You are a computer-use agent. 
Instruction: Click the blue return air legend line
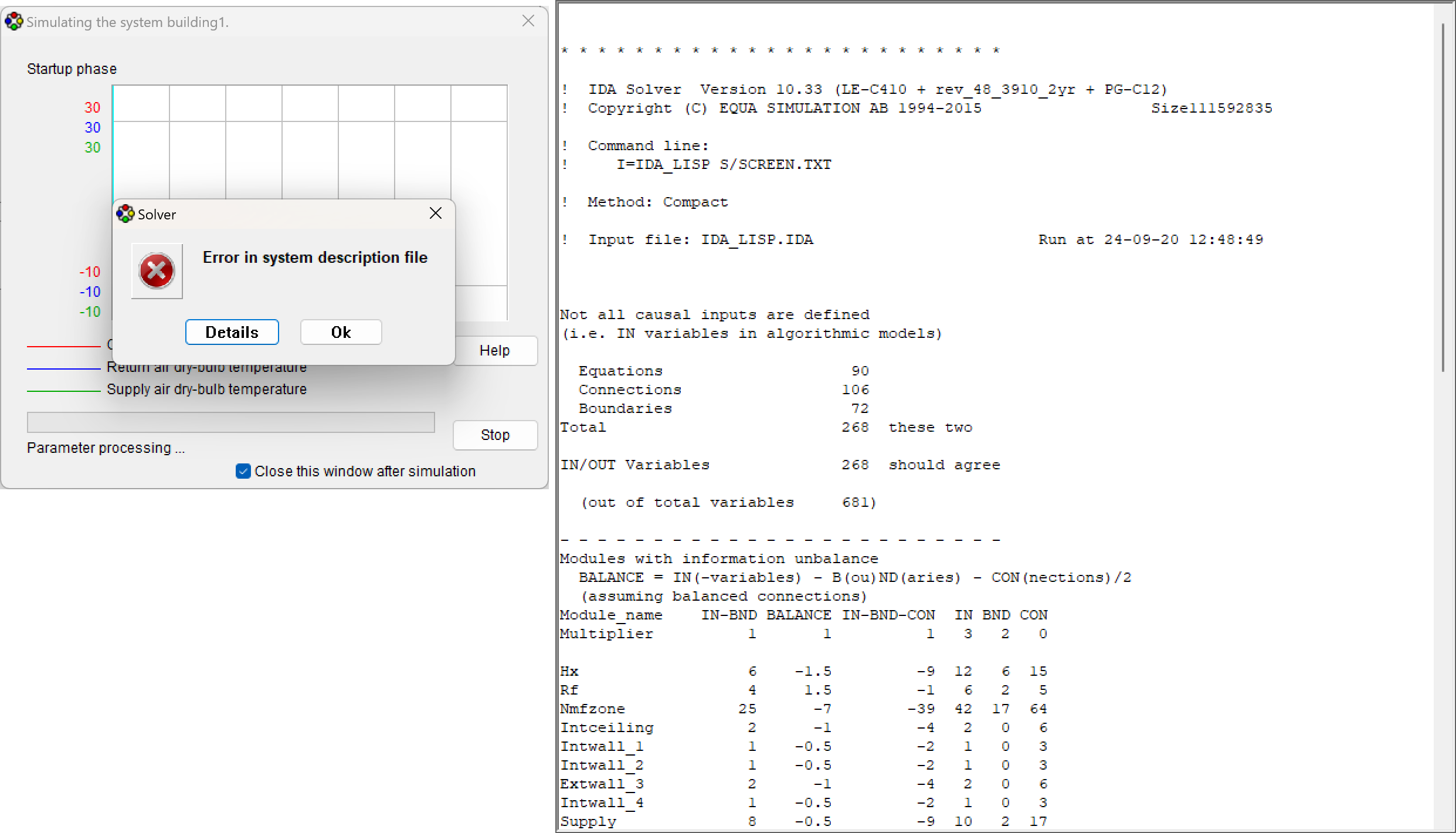tap(63, 368)
